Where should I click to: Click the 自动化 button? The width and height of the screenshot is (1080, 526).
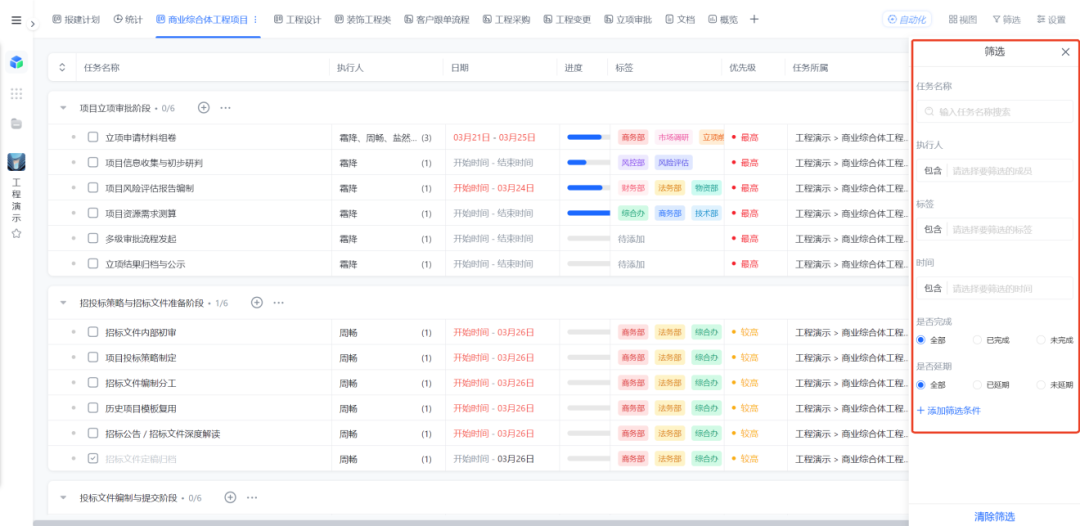(x=907, y=20)
